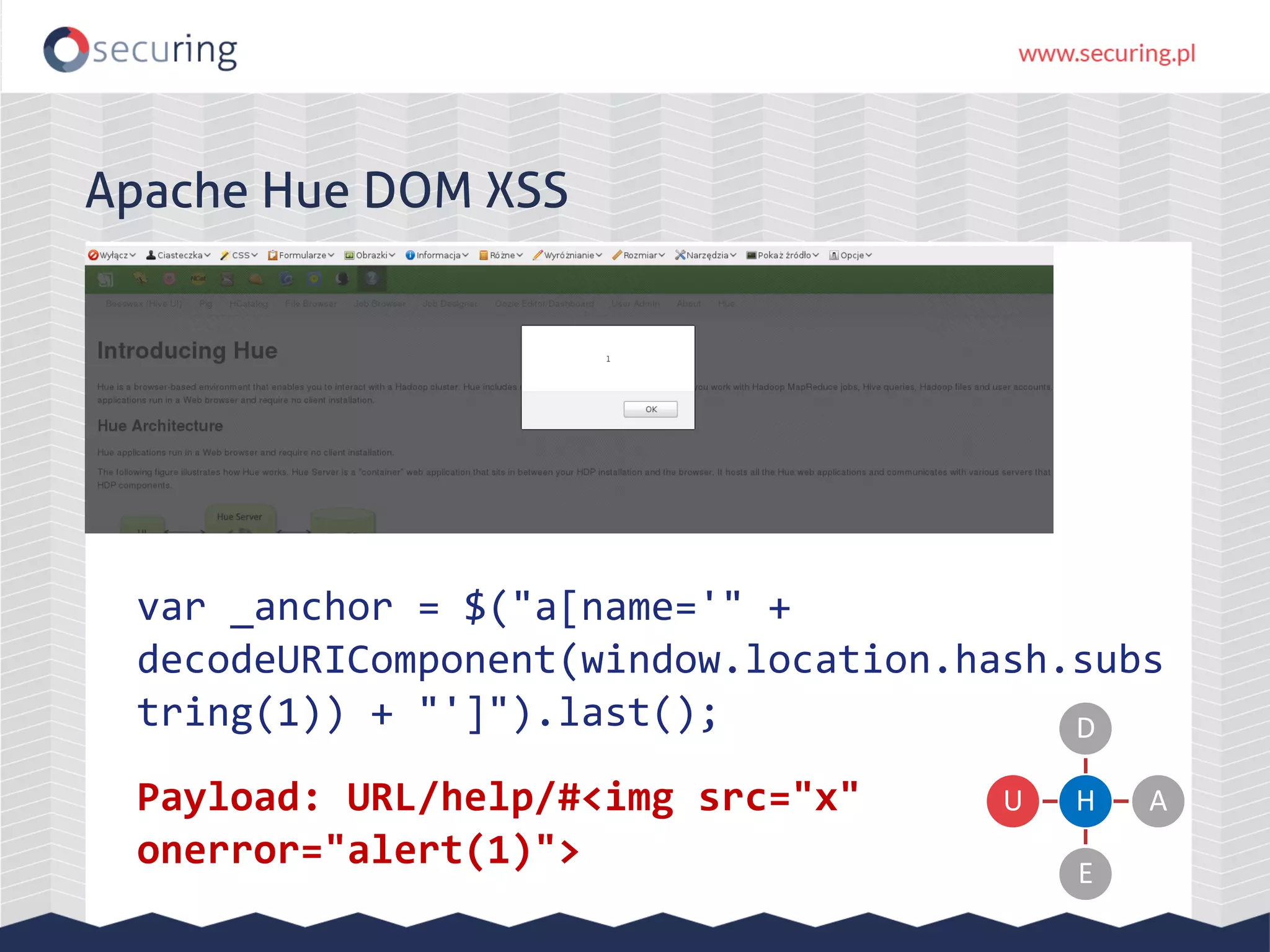Click the var _anchor code line
1270x952 pixels.
coord(464,607)
